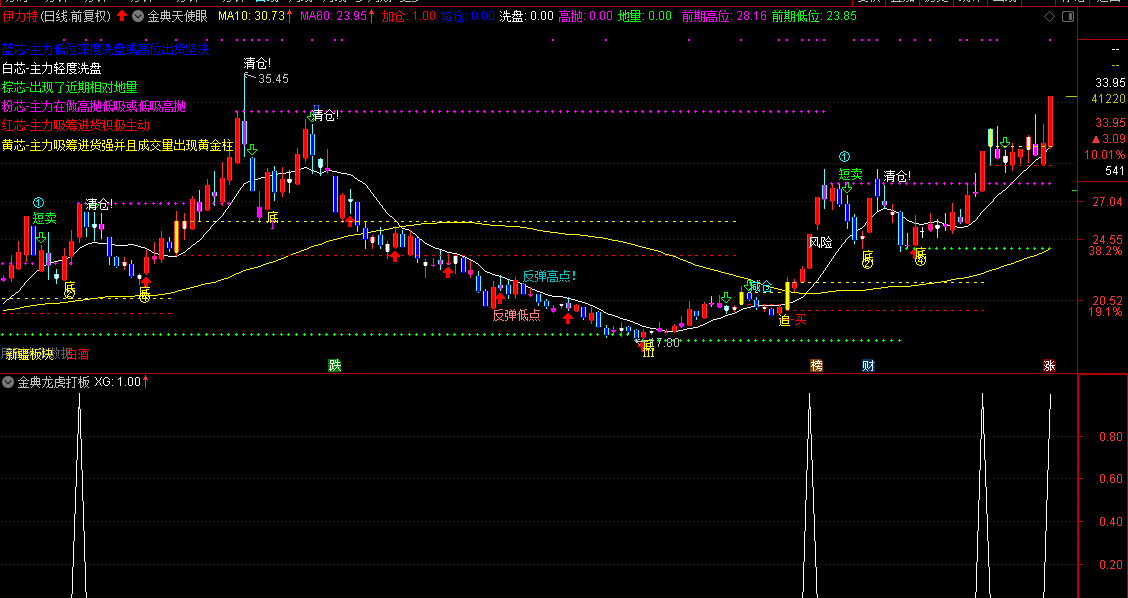Click the 黄芯 legend line in yellow
Image resolution: width=1128 pixels, height=598 pixels.
click(x=117, y=145)
